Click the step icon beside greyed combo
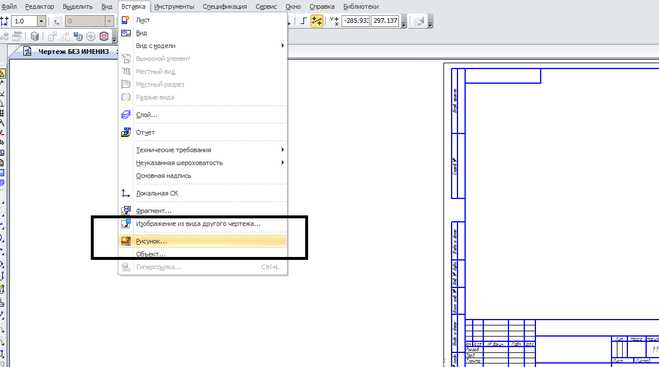 pos(57,21)
